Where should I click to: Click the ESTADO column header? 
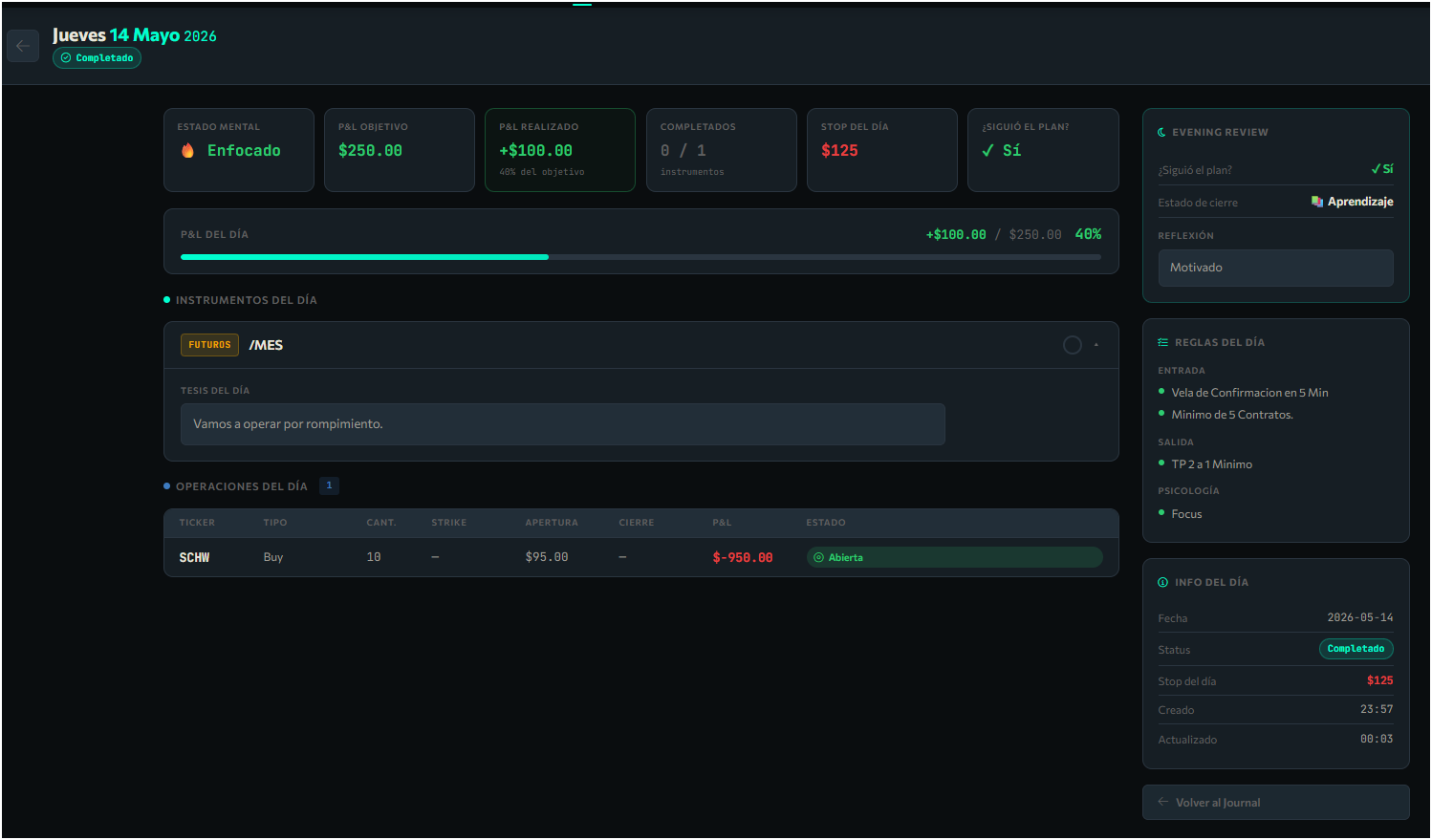(x=825, y=523)
